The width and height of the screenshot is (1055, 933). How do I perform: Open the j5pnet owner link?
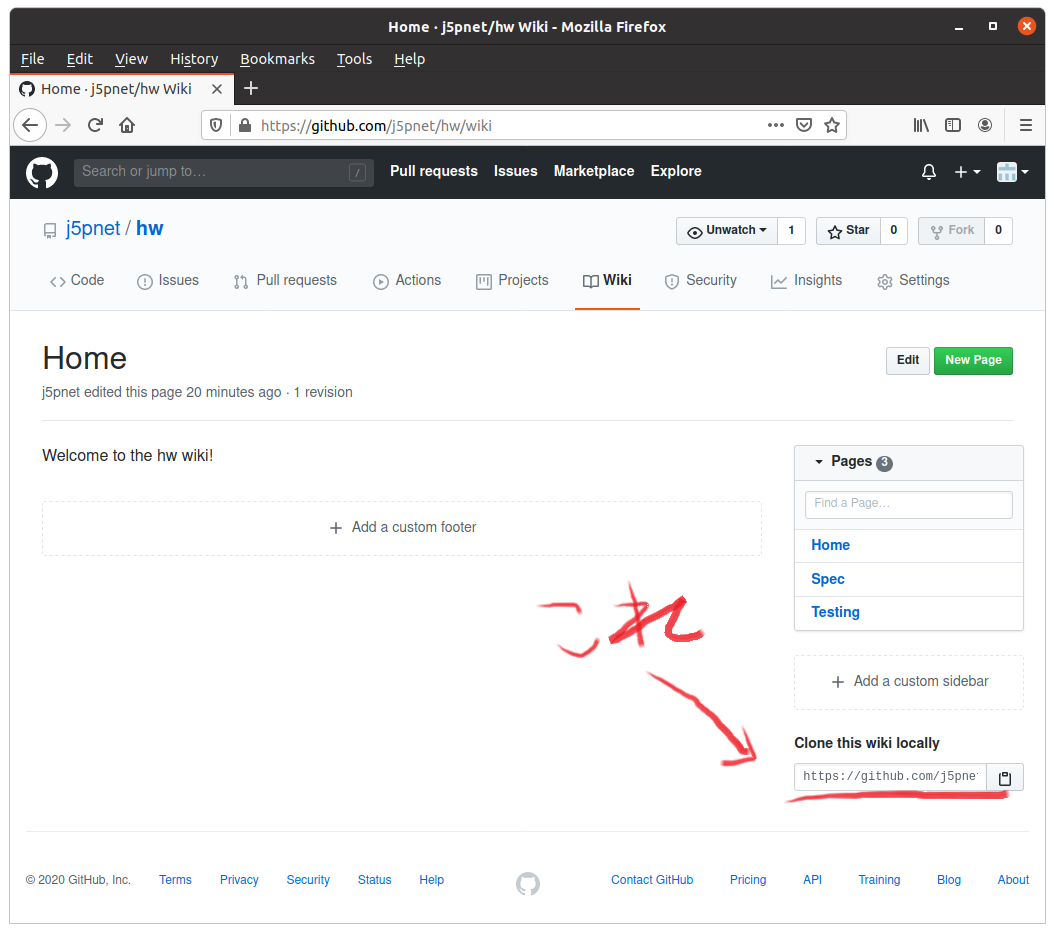(x=93, y=229)
